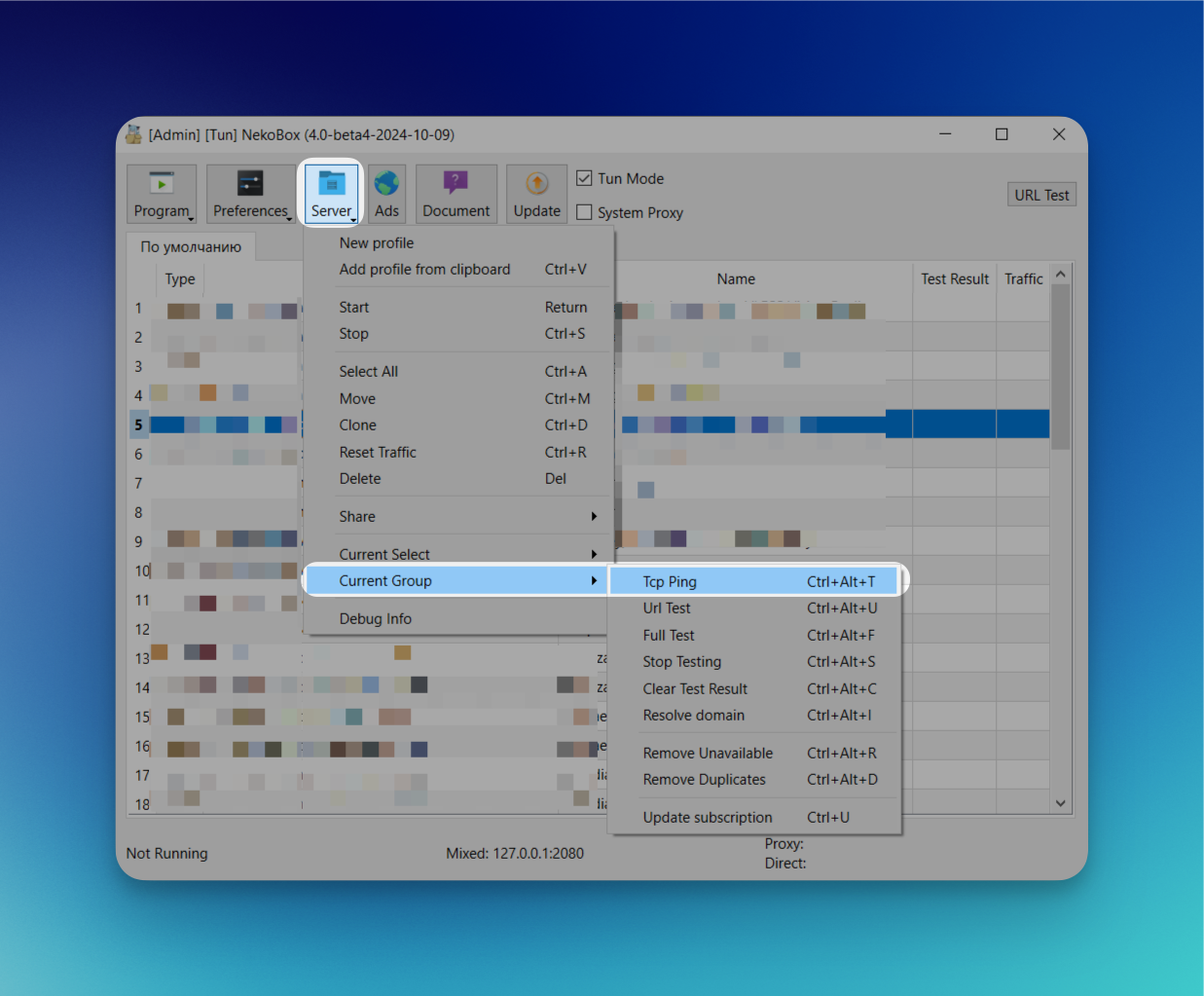Click the list scrollbar up arrow
The height and width of the screenshot is (996, 1204).
tap(1061, 275)
